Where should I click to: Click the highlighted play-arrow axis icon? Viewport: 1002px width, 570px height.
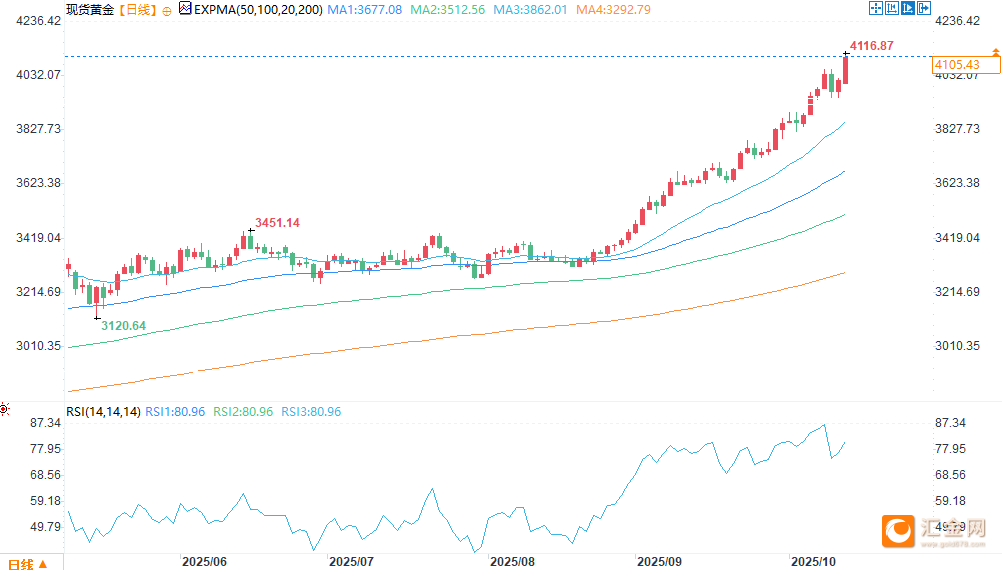[x=906, y=8]
